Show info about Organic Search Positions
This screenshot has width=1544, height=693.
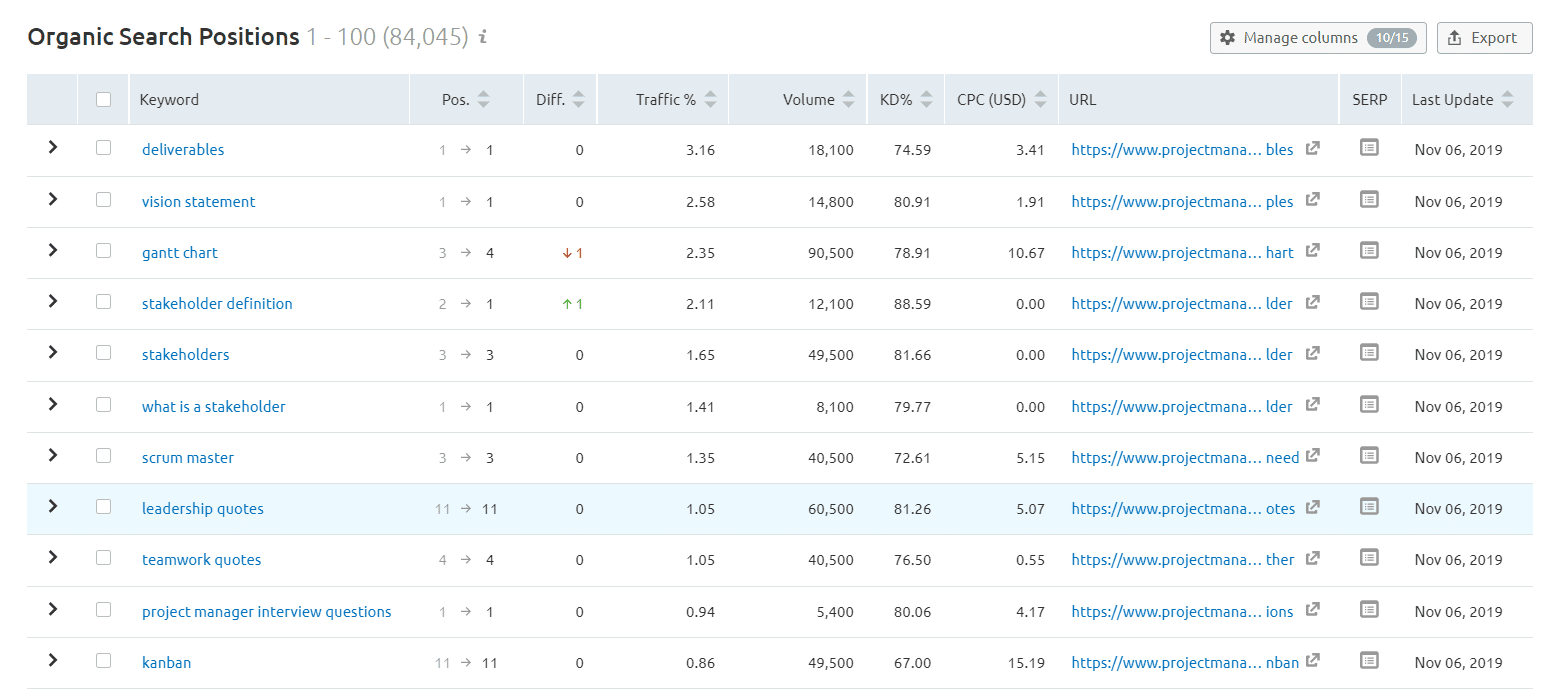click(x=483, y=37)
